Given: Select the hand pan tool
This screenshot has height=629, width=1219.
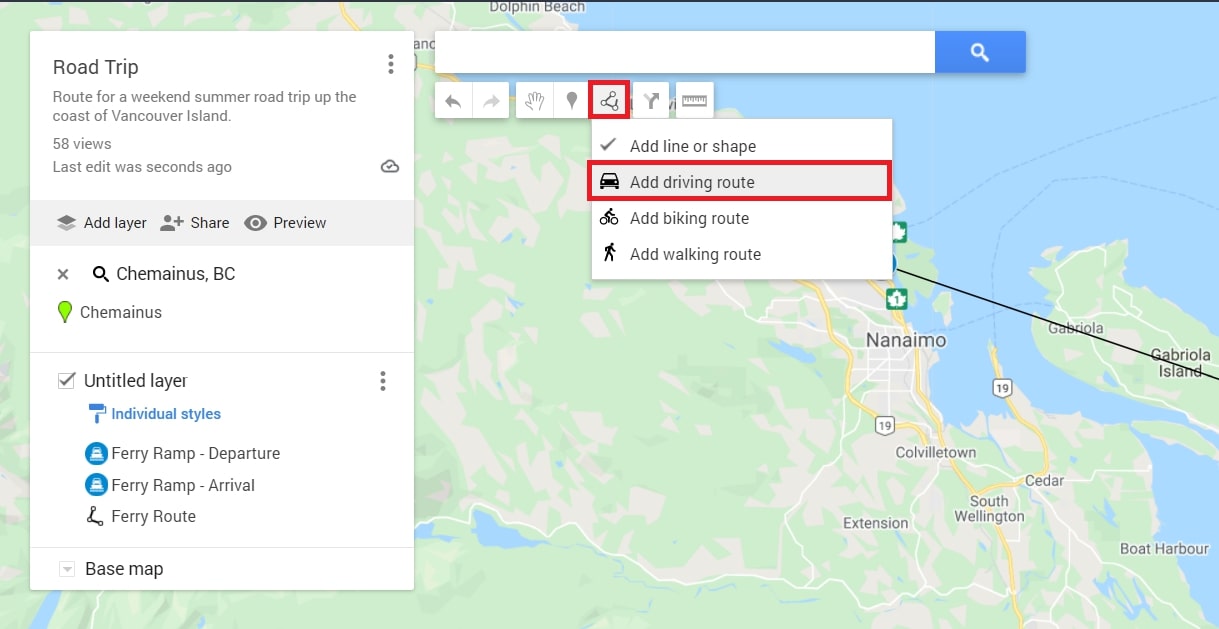Looking at the screenshot, I should pyautogui.click(x=534, y=100).
